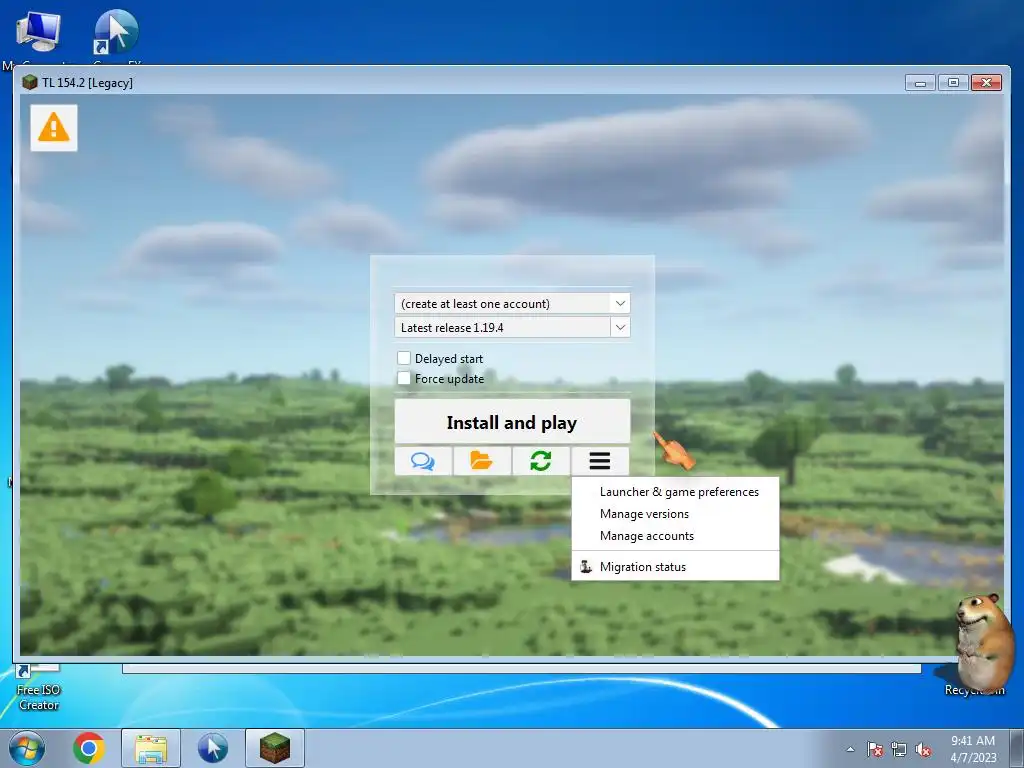Enable the Delayed start checkbox
Image resolution: width=1024 pixels, height=768 pixels.
pyautogui.click(x=404, y=358)
